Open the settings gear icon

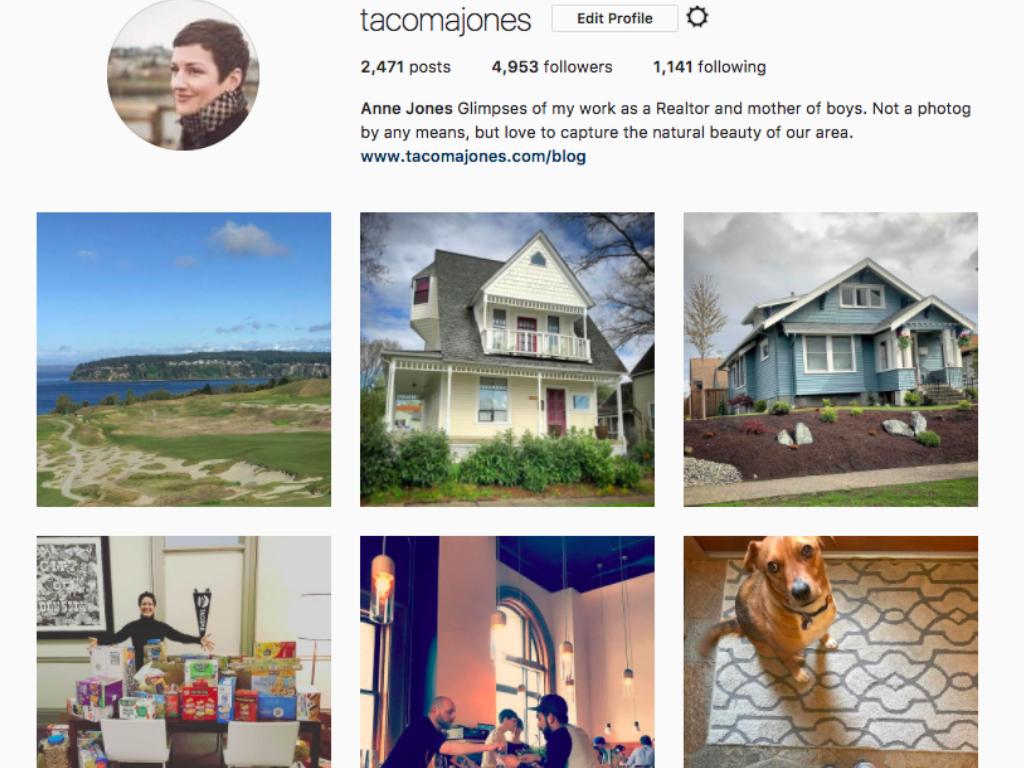click(697, 17)
